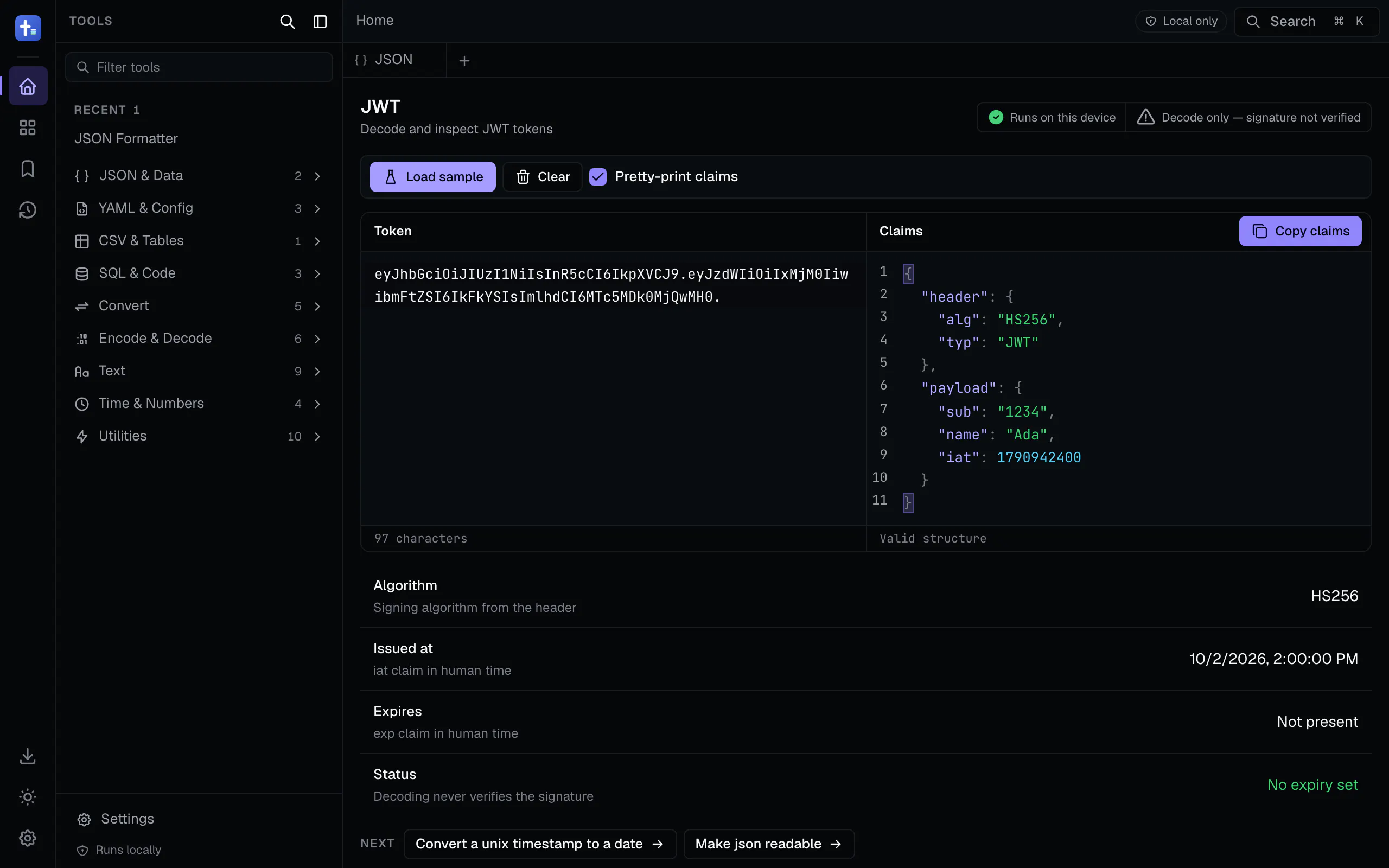Image resolution: width=1389 pixels, height=868 pixels.
Task: Open Convert a unix timestamp to a date
Action: click(x=539, y=844)
